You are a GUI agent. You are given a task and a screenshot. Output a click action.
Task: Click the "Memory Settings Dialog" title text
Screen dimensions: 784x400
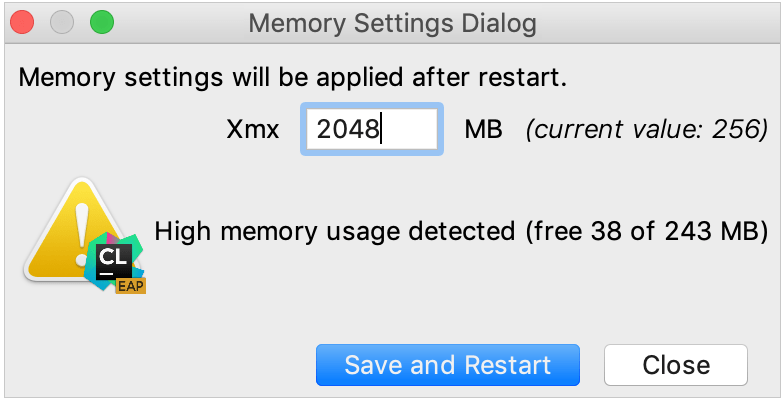392,22
